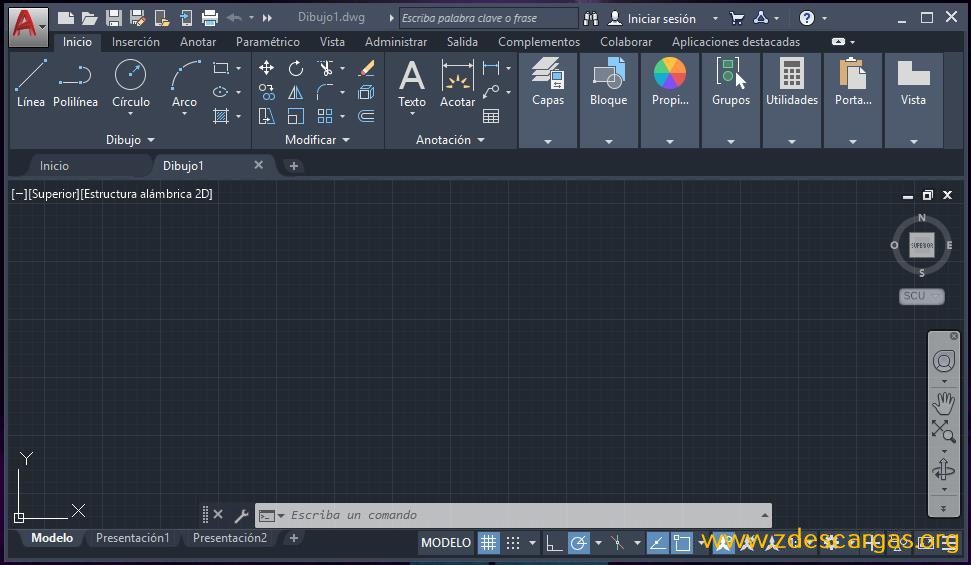The height and width of the screenshot is (565, 971).
Task: Click the Ellipse tool icon
Action: [220, 92]
